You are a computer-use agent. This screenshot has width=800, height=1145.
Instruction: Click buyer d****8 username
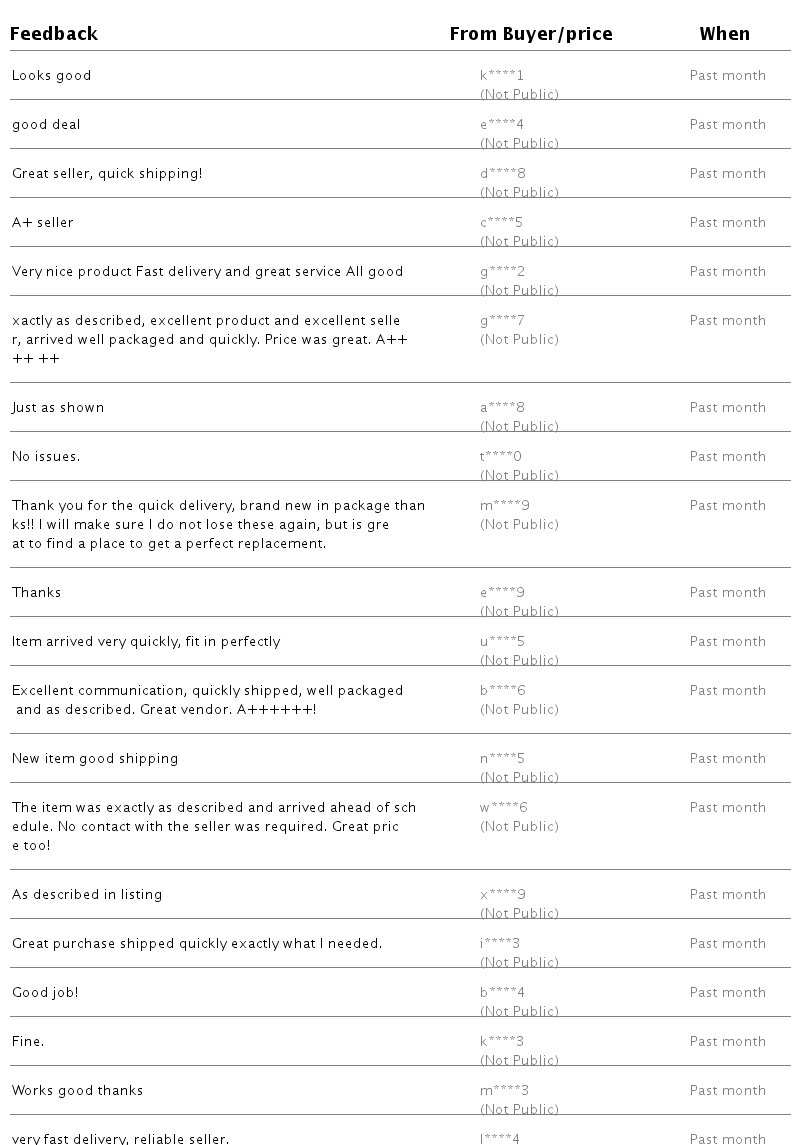(x=502, y=173)
